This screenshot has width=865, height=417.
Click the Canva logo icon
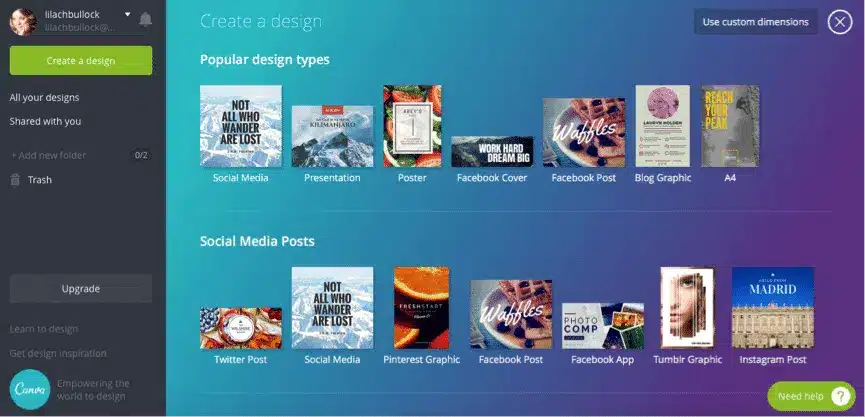[29, 389]
